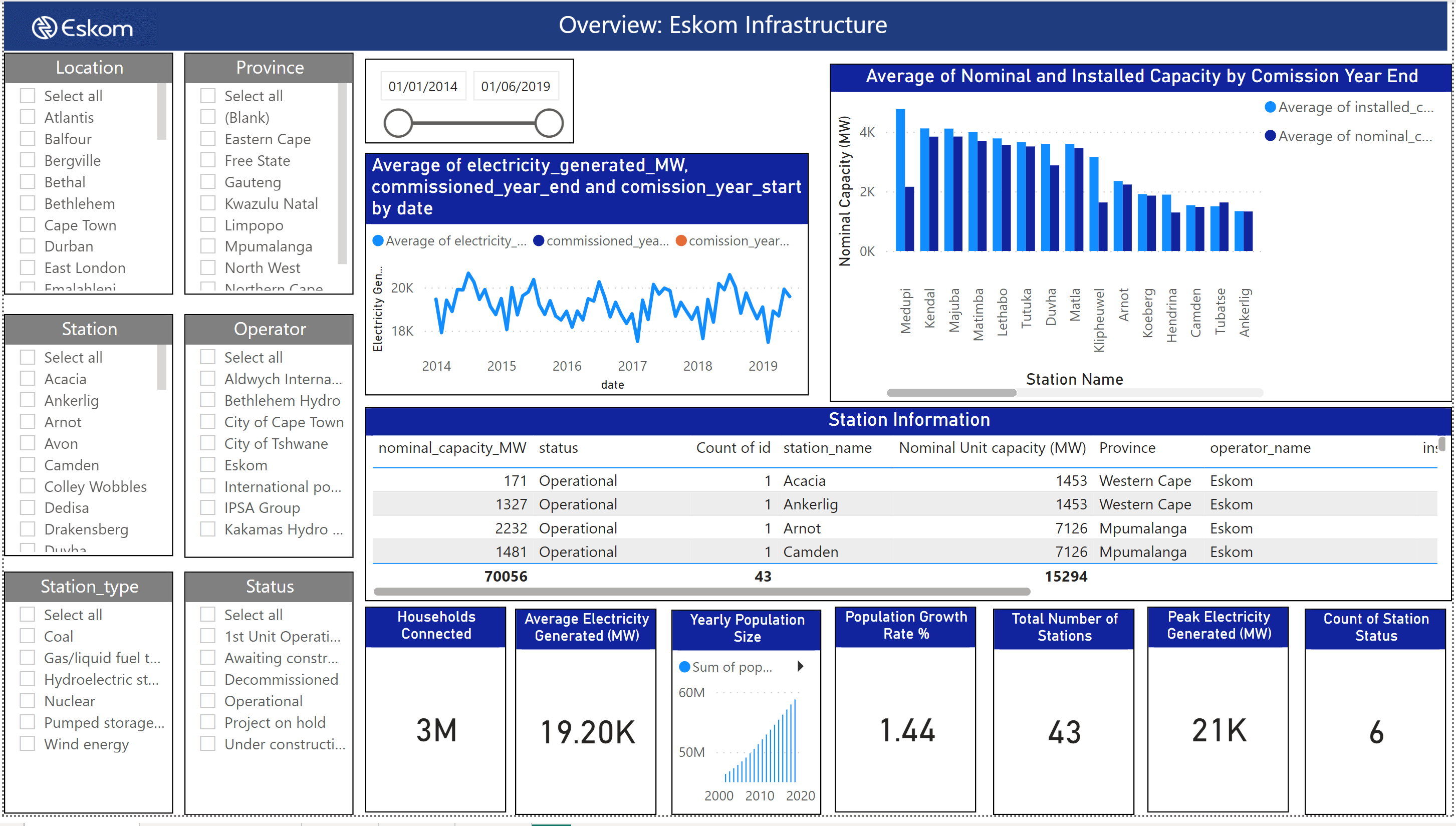Sort table by Province column header
The height and width of the screenshot is (826, 1456).
[x=1126, y=448]
